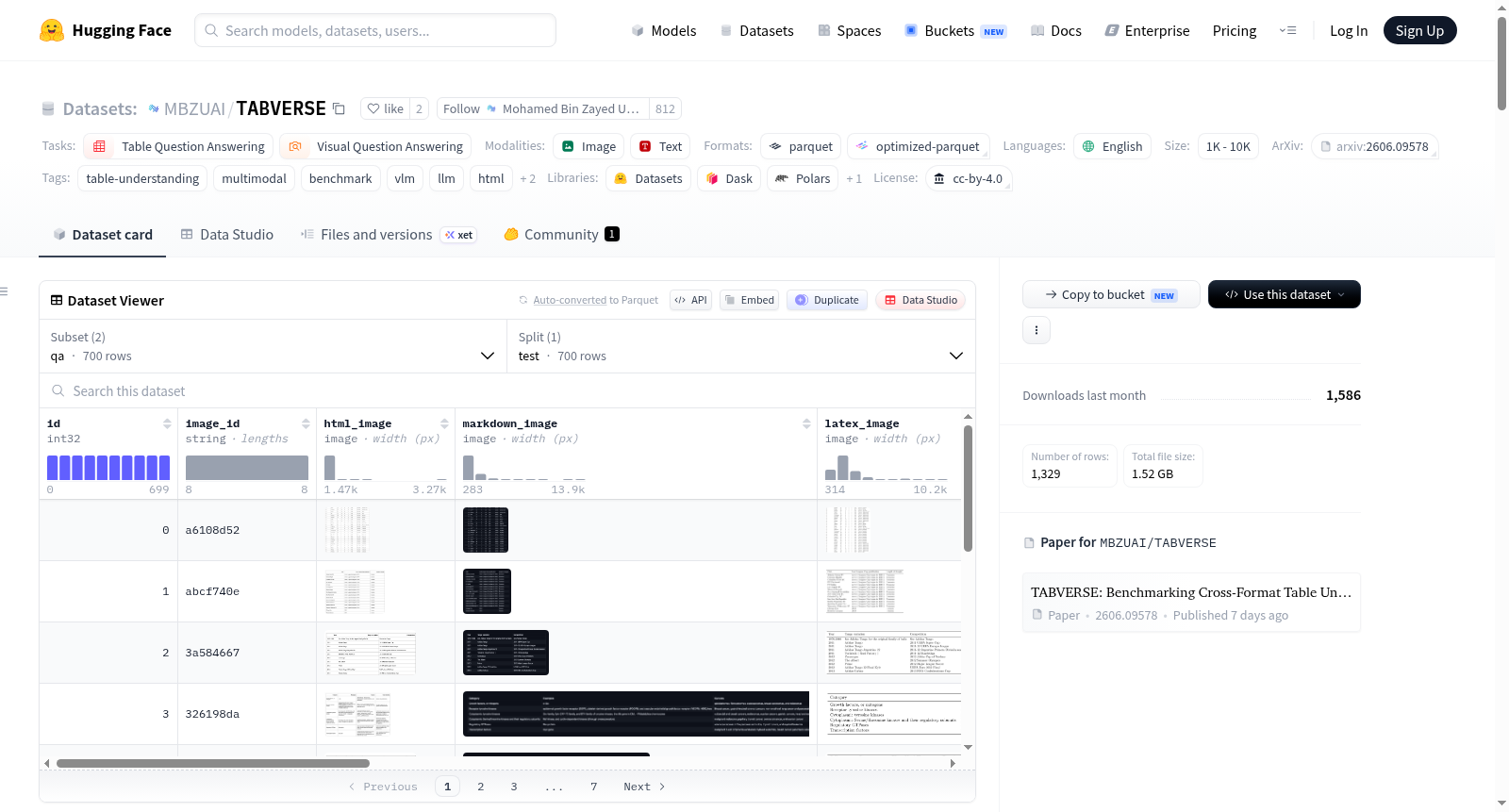Go to Models in the top navigation
The image size is (1509, 812).
coord(664,30)
